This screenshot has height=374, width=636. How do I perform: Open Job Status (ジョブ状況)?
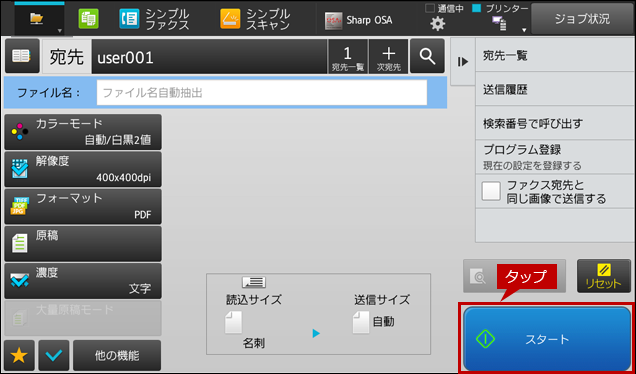point(582,19)
